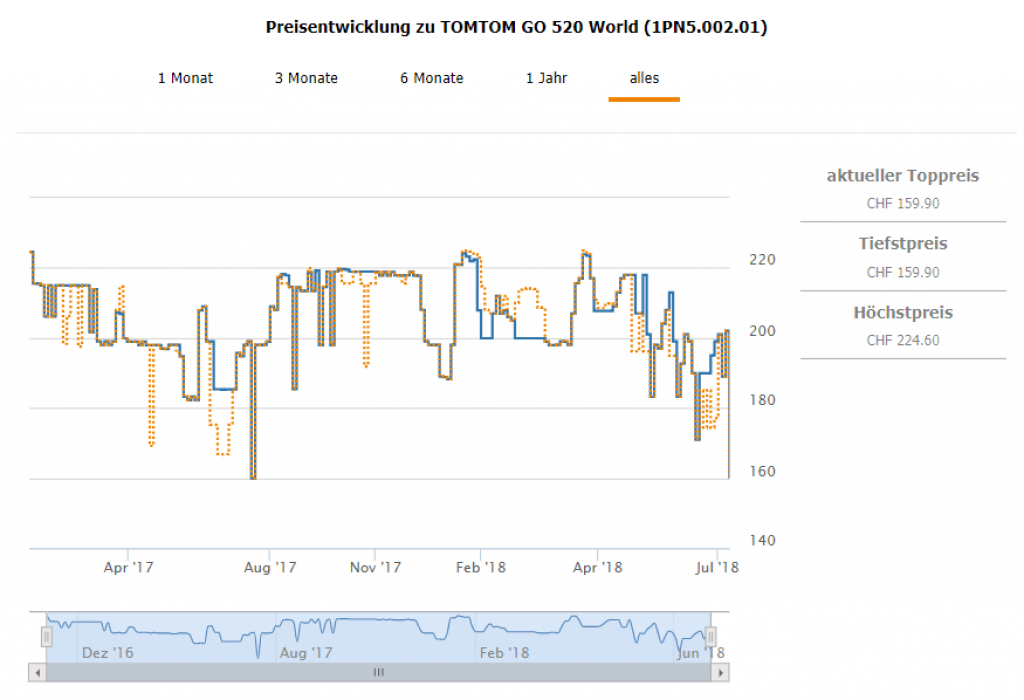The height and width of the screenshot is (700, 1024).
Task: Click 'Feb '18' label on main chart axis
Action: click(480, 567)
